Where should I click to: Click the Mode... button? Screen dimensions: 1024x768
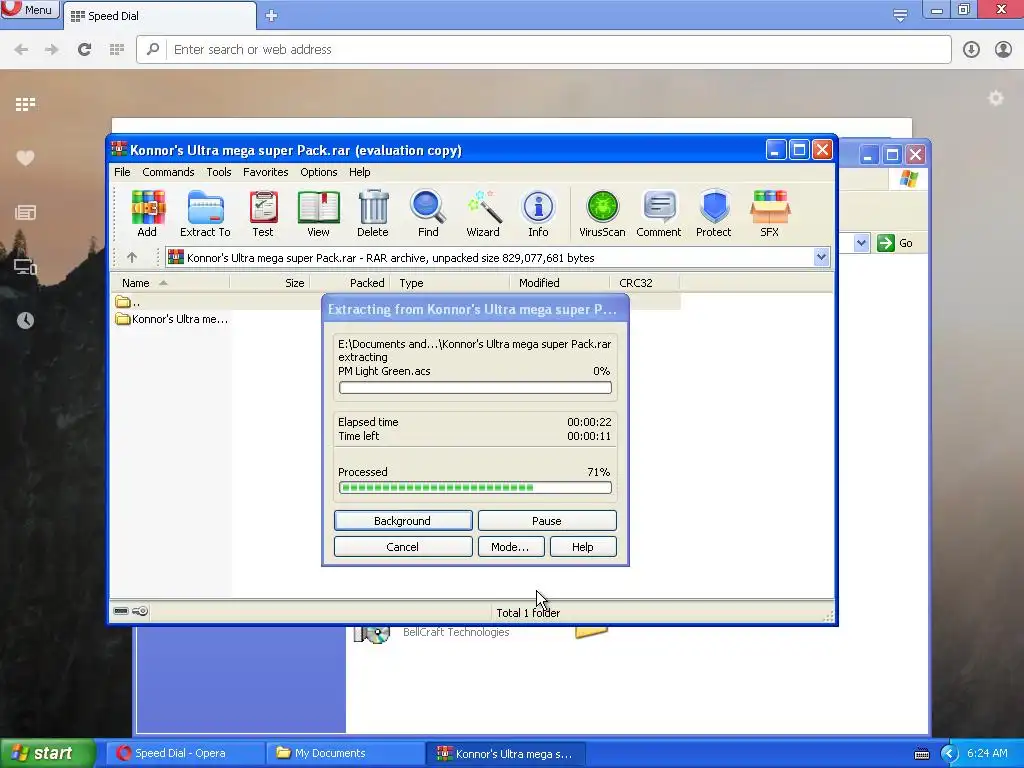(511, 547)
